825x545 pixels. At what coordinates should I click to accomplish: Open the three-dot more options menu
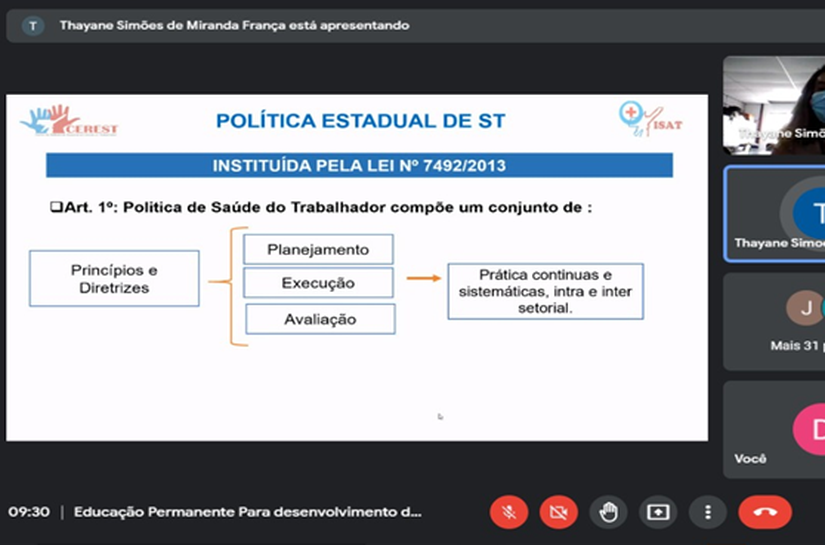(x=708, y=512)
